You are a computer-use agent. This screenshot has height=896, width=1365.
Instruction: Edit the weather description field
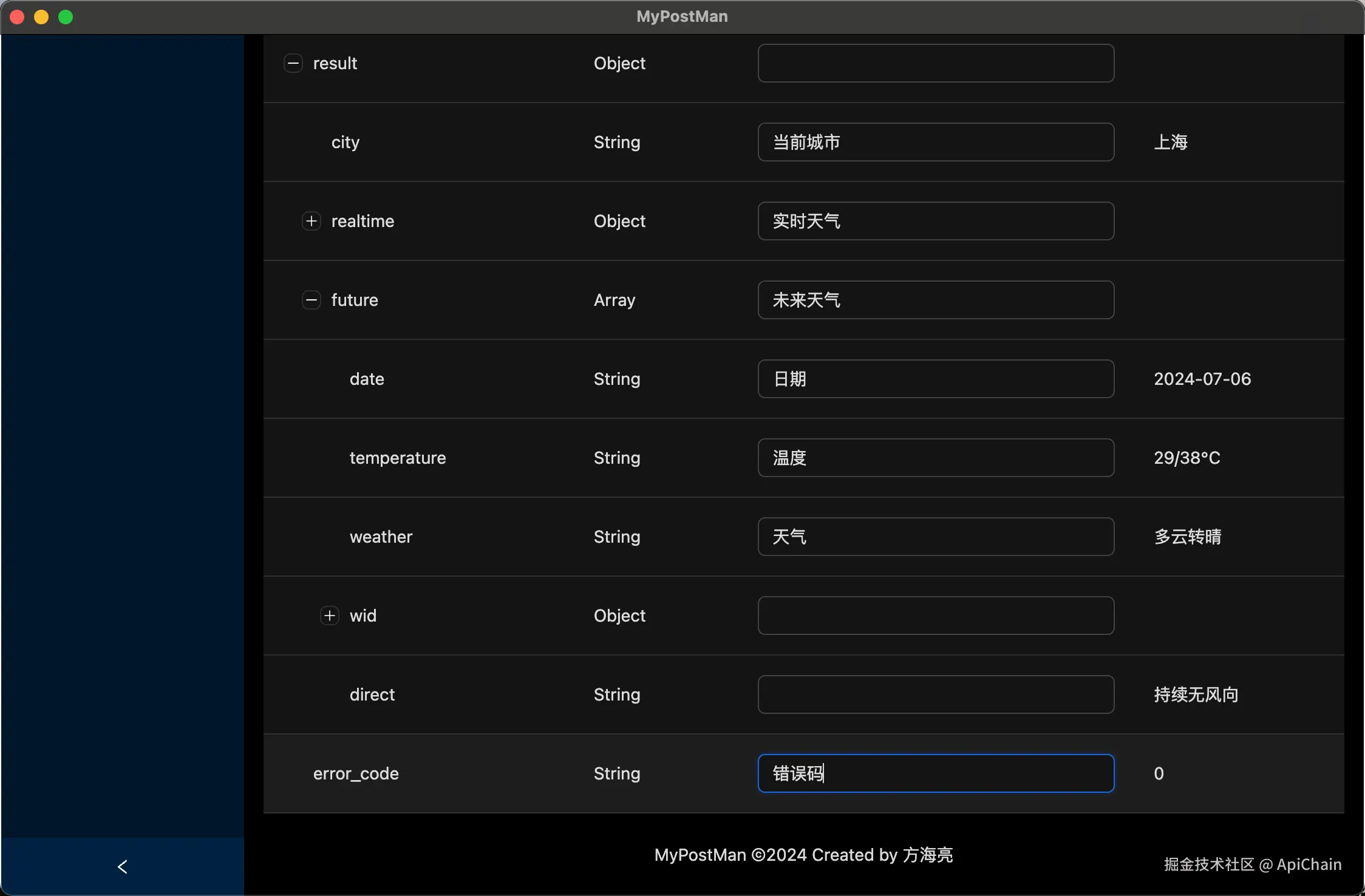[x=935, y=537]
